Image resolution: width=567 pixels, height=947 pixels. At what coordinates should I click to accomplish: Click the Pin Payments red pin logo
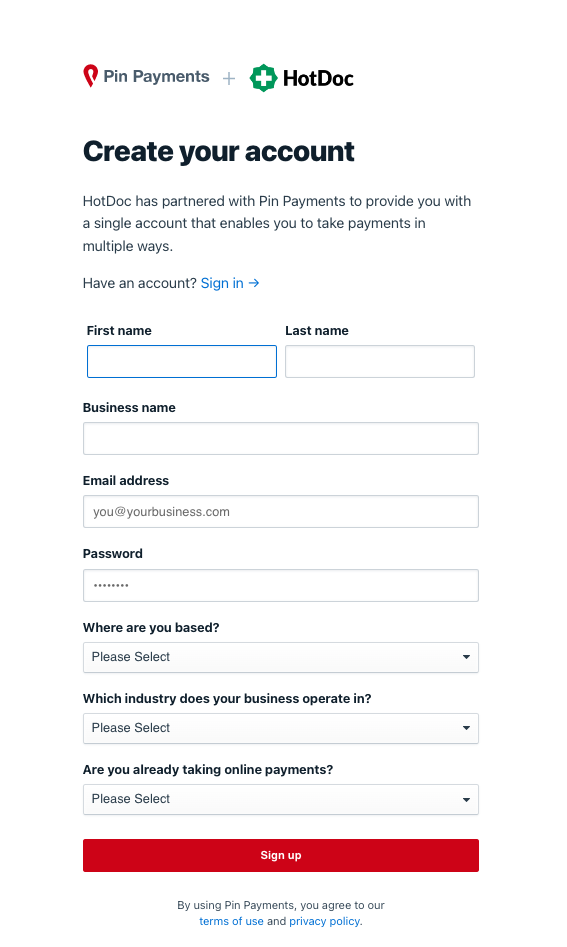click(91, 76)
